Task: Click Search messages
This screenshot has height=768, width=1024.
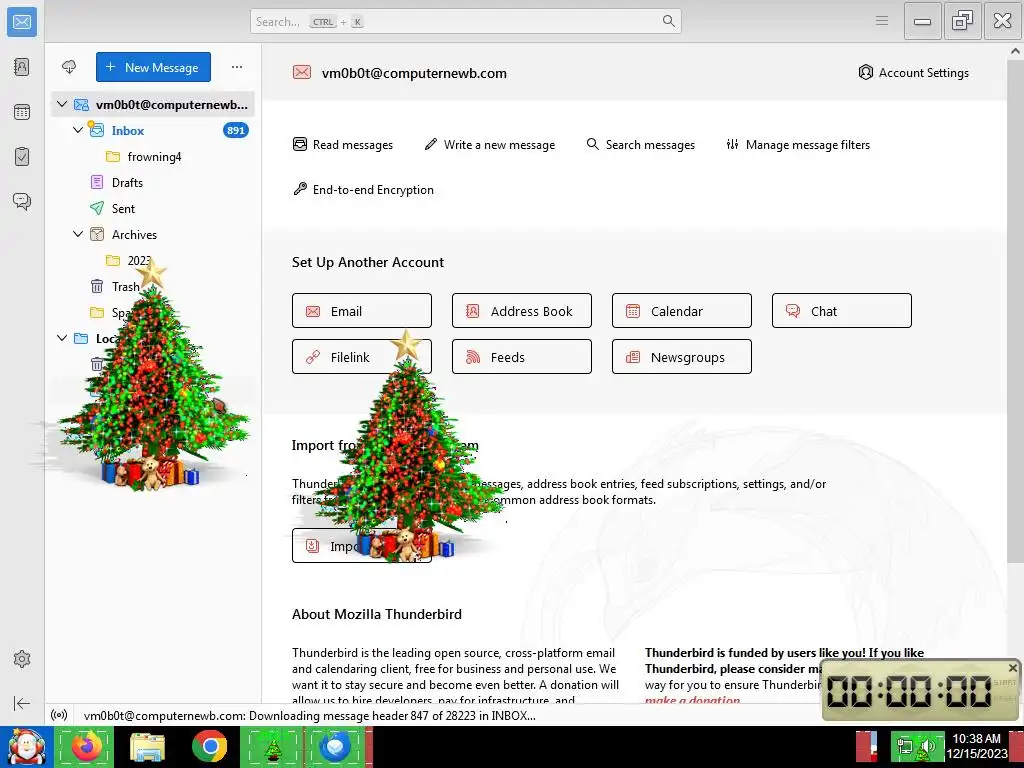Action: point(641,144)
